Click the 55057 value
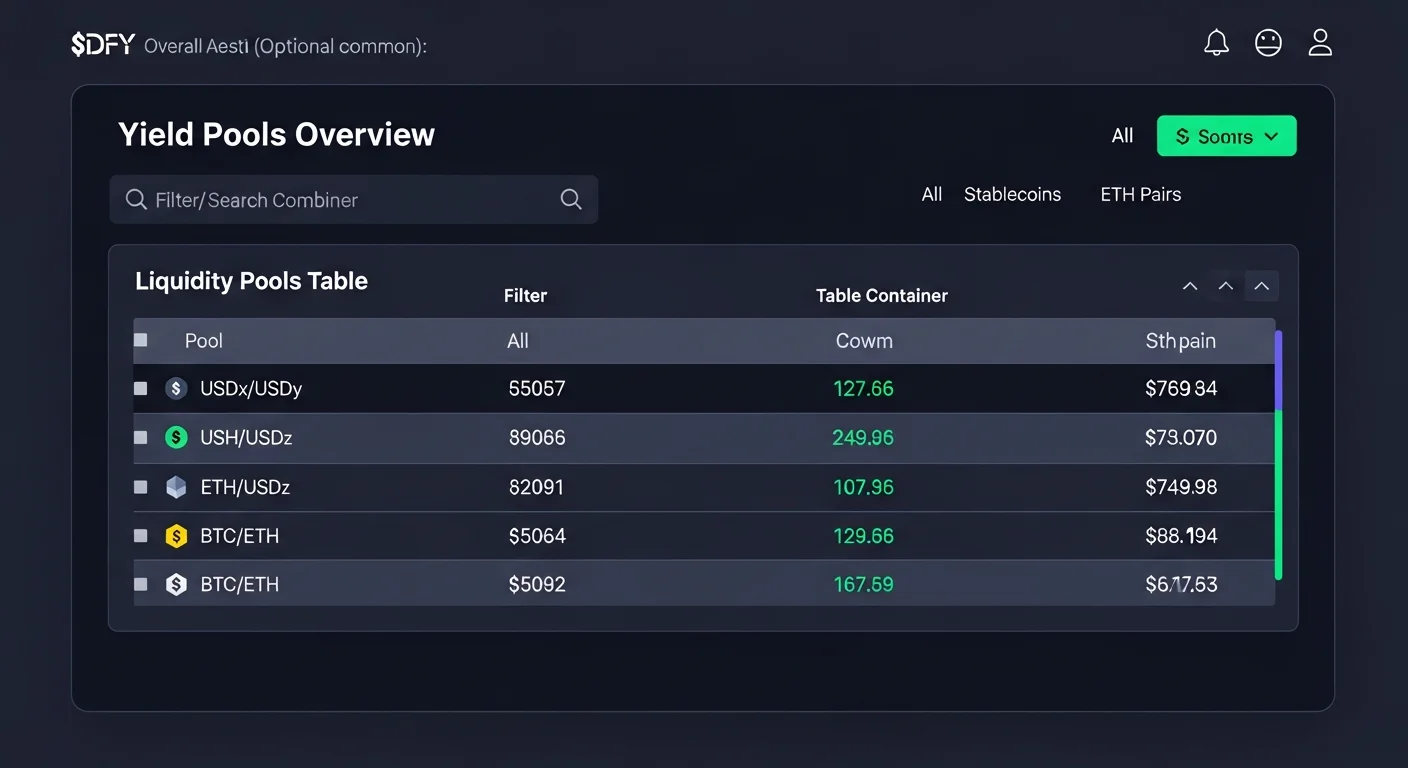 tap(537, 388)
